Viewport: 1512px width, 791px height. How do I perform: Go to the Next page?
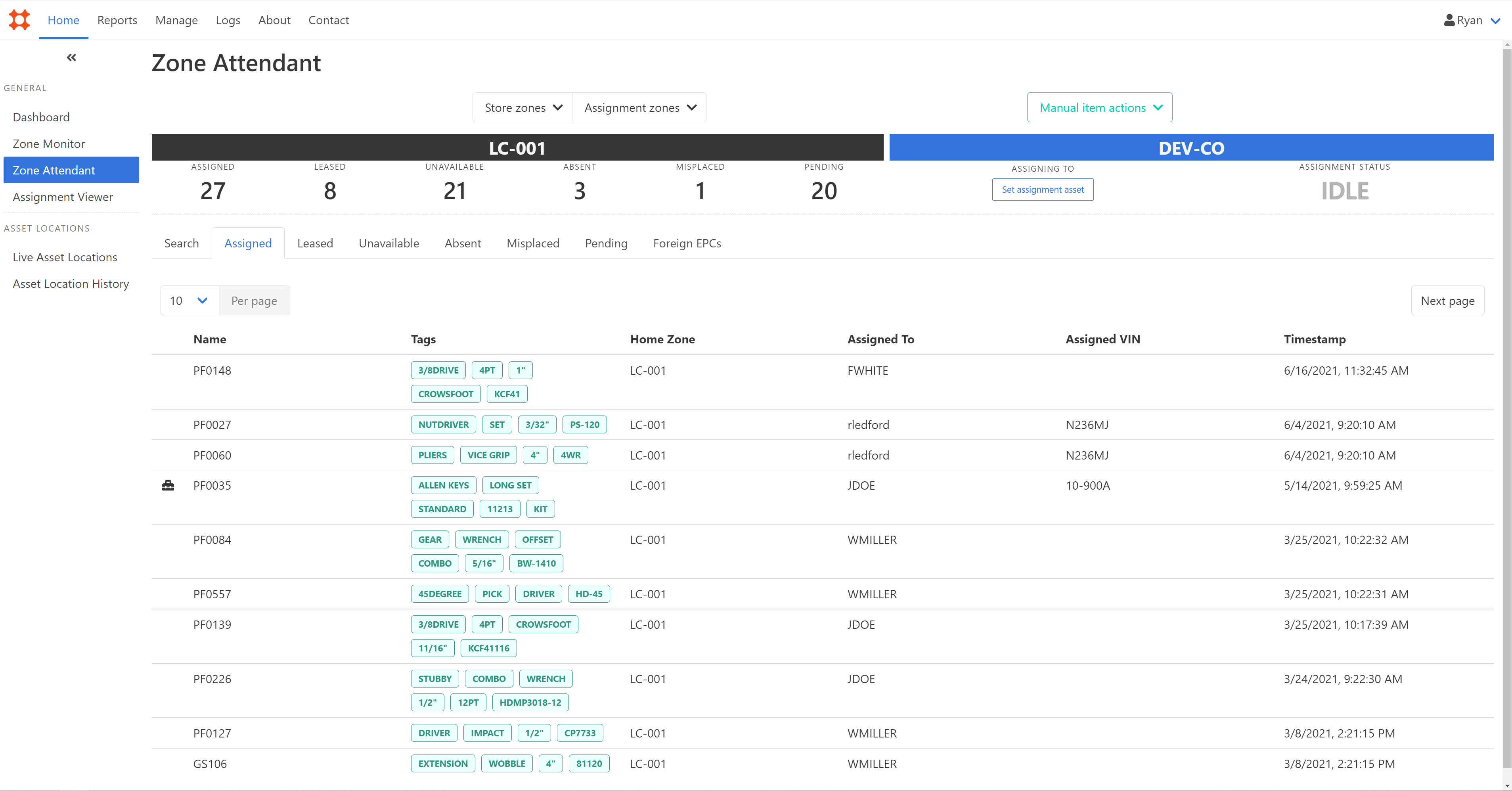tap(1447, 301)
